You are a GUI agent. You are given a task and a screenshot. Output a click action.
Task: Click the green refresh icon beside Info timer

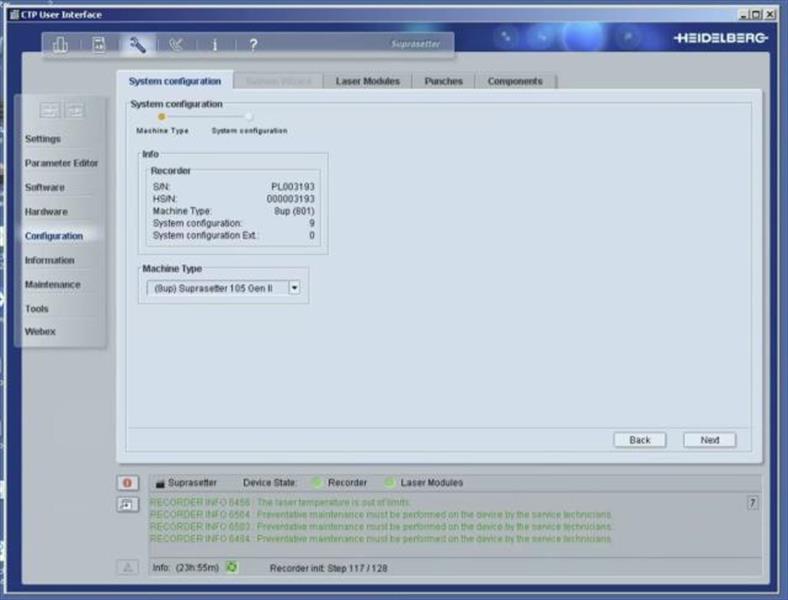pos(232,567)
